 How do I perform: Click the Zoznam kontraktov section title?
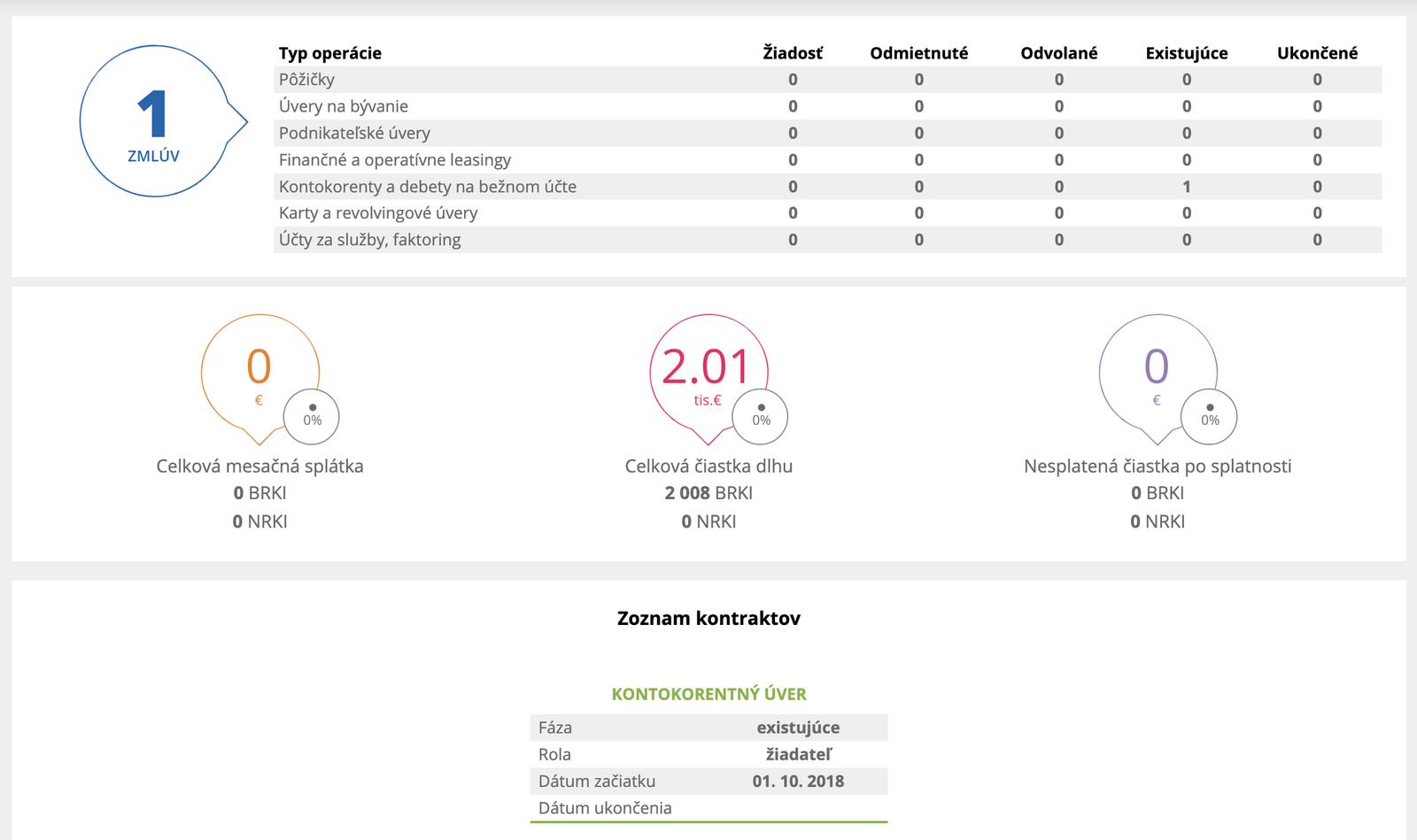coord(708,619)
